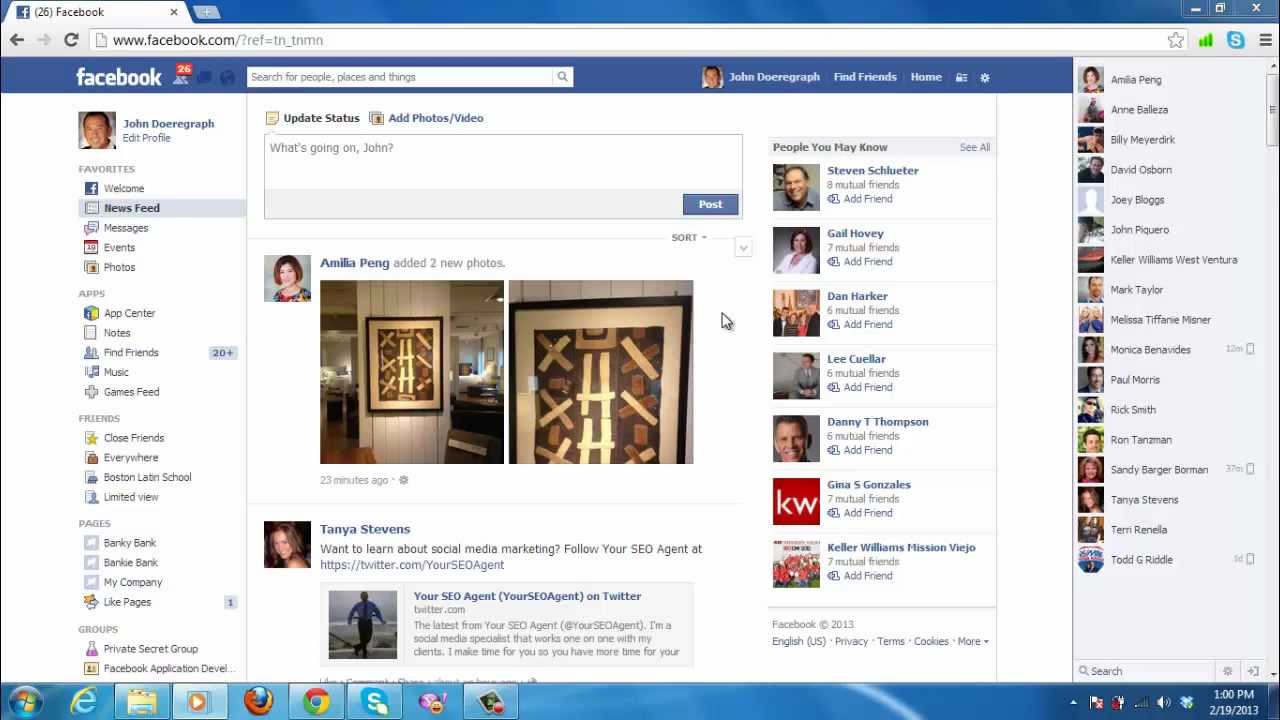Open Private Secret Group

coord(151,649)
